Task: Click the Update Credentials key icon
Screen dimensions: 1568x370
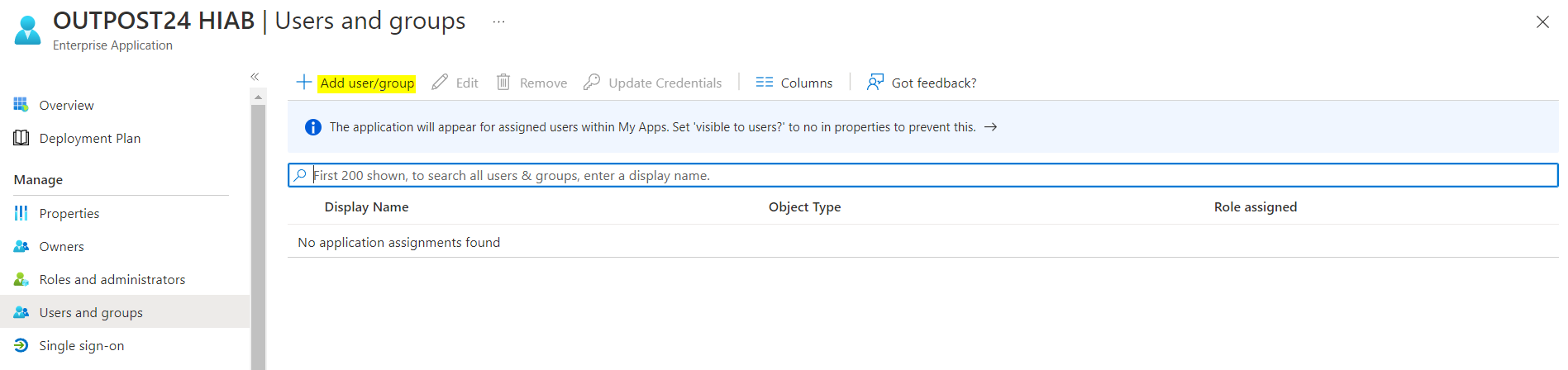Action: (592, 83)
